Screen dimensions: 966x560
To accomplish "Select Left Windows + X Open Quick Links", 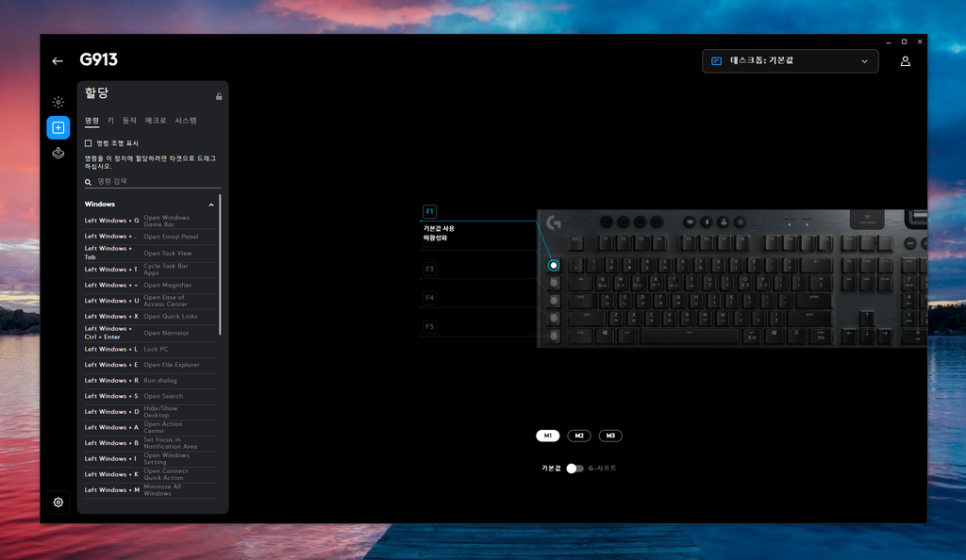I will 150,317.
